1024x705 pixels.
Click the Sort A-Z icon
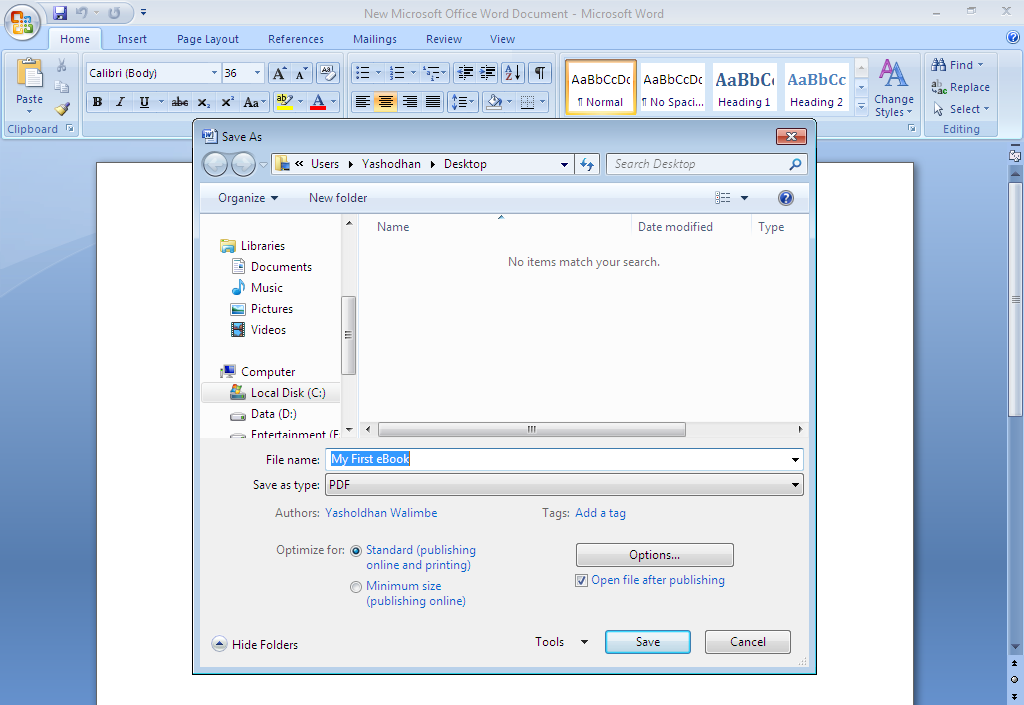pos(513,73)
